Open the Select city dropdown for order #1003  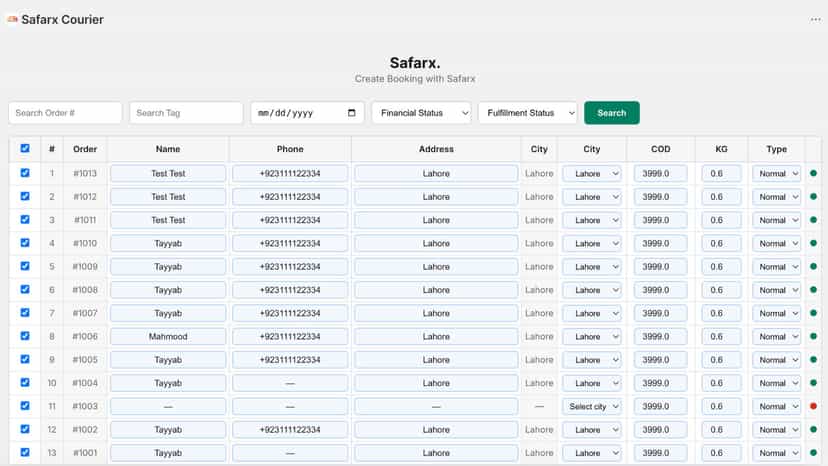pos(592,406)
